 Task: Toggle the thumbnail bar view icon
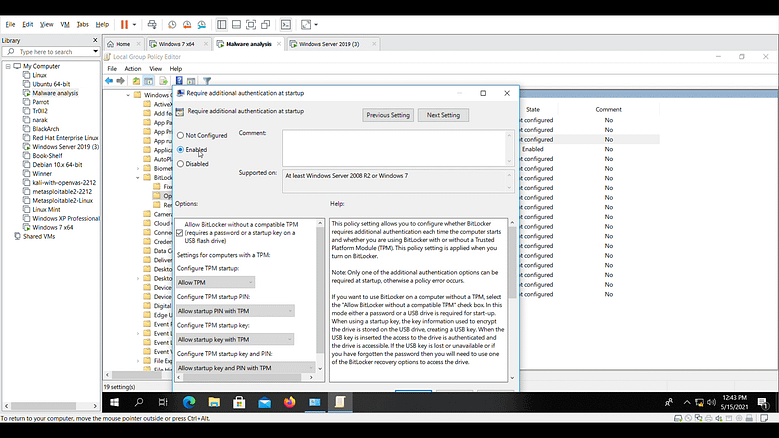point(236,24)
